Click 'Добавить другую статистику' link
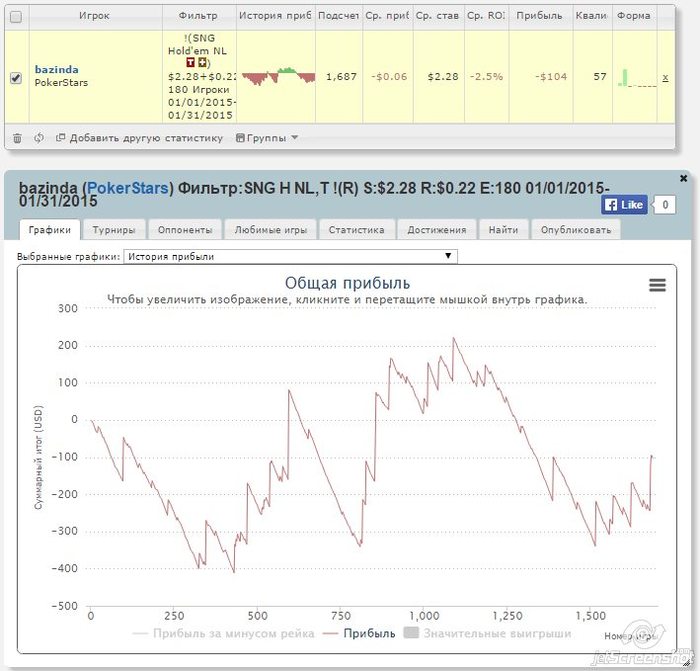 coord(139,138)
